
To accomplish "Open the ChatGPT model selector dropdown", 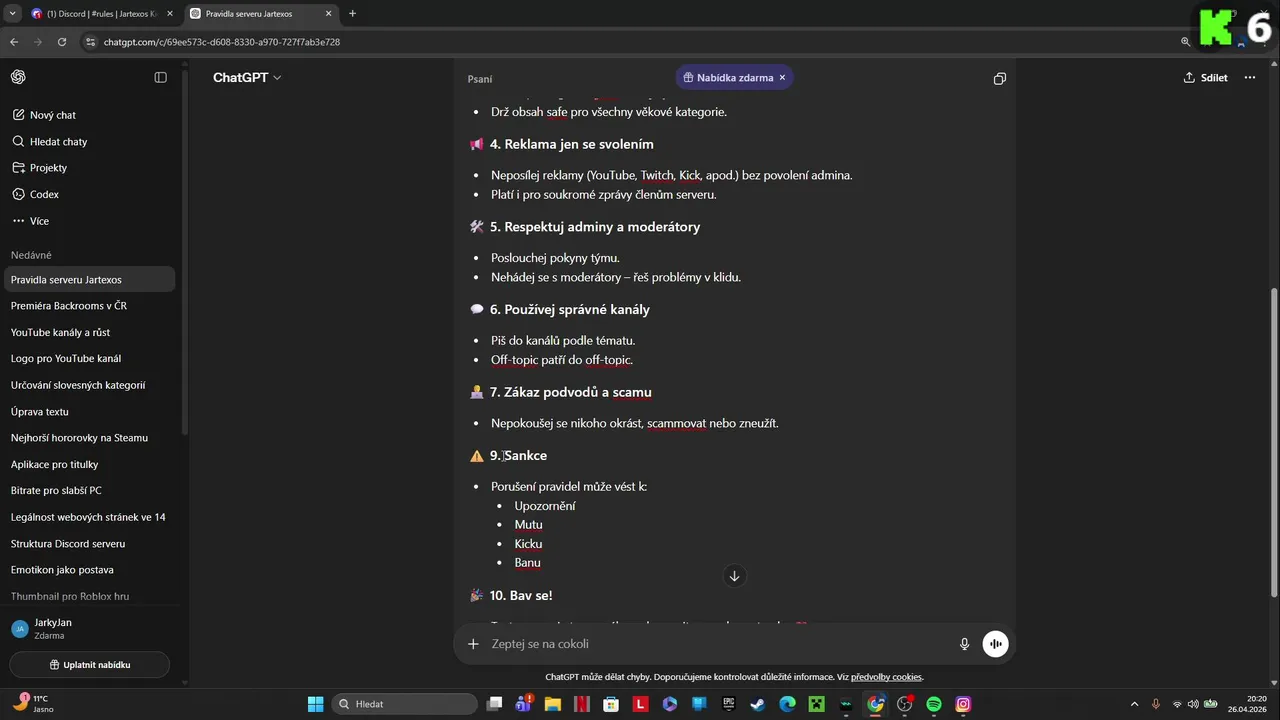I will [x=247, y=77].
